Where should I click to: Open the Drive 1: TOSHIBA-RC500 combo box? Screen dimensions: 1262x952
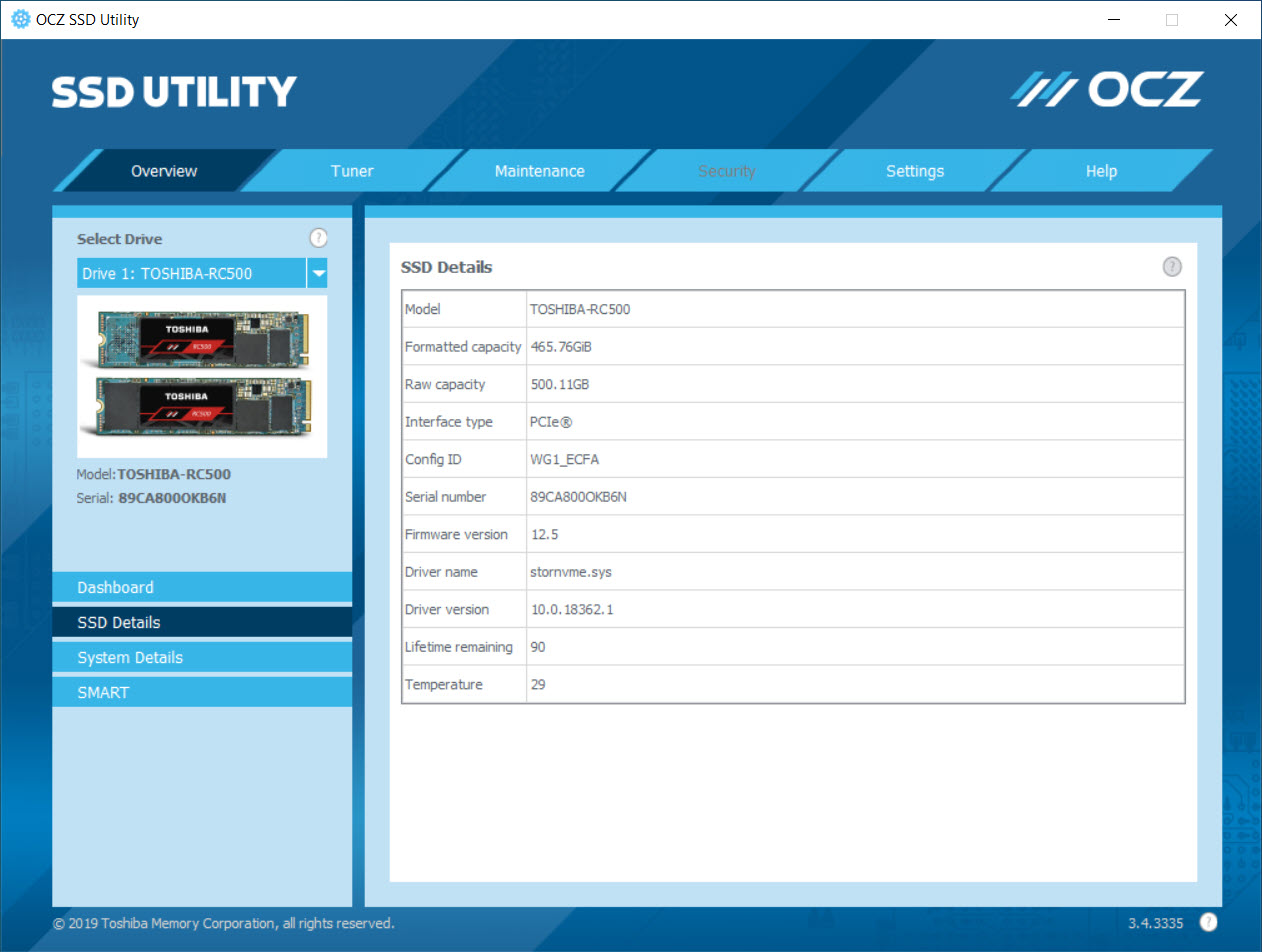[202, 273]
